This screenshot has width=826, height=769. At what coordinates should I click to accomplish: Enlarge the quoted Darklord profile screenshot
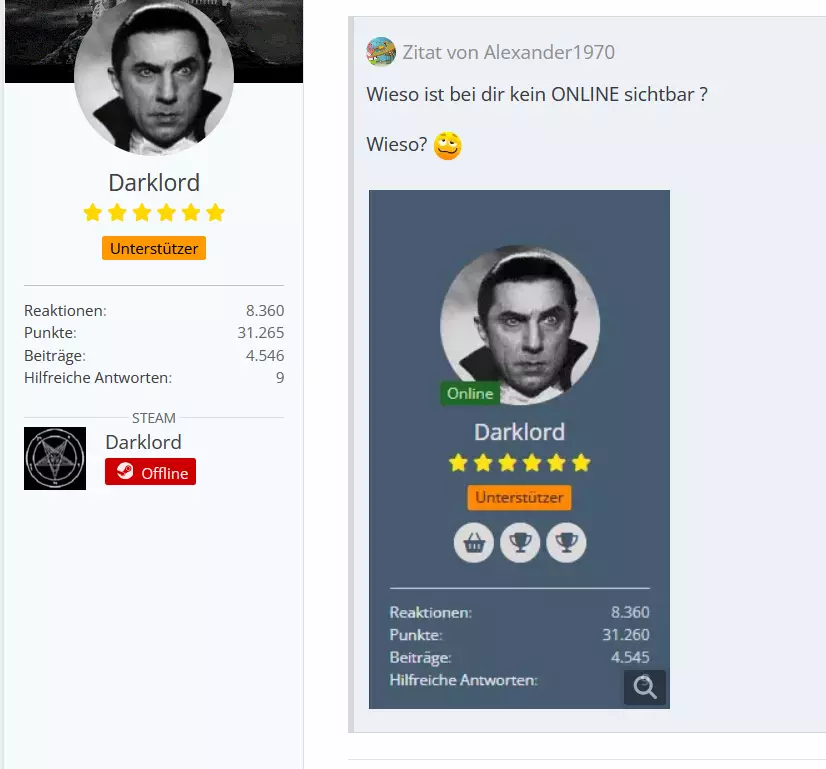pos(519,449)
